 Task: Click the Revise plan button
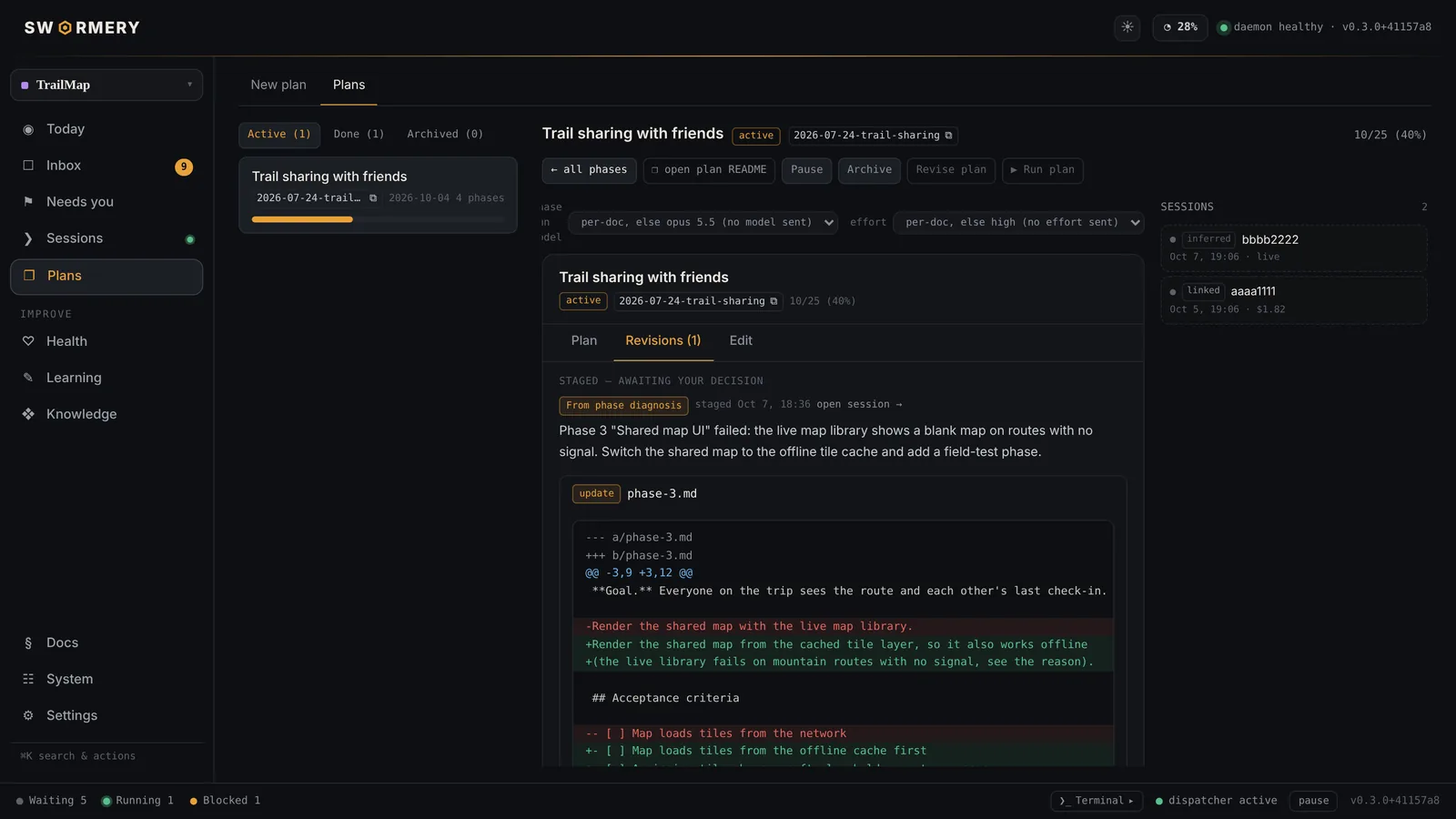[x=951, y=170]
